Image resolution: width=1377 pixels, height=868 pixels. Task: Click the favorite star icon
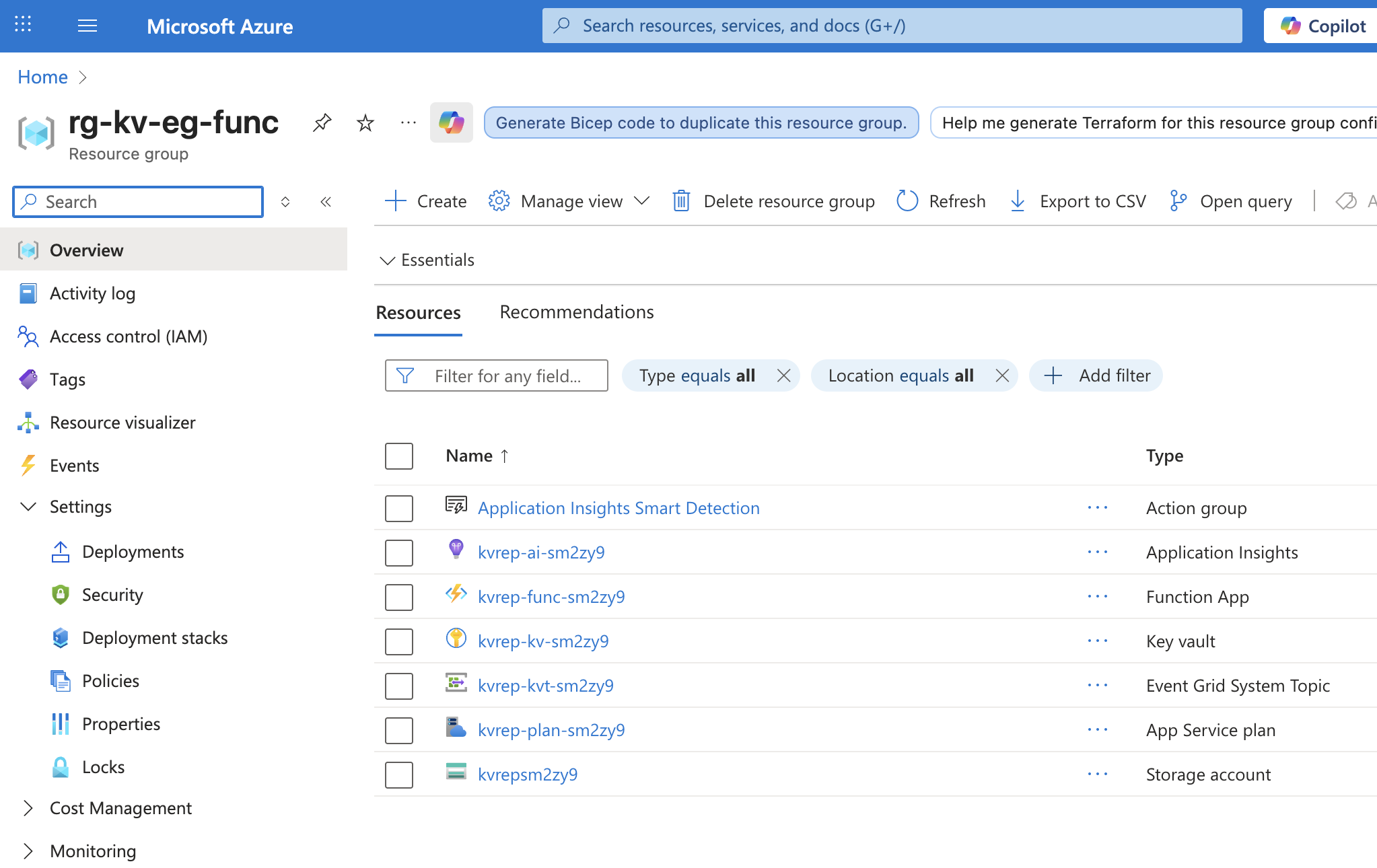tap(365, 123)
